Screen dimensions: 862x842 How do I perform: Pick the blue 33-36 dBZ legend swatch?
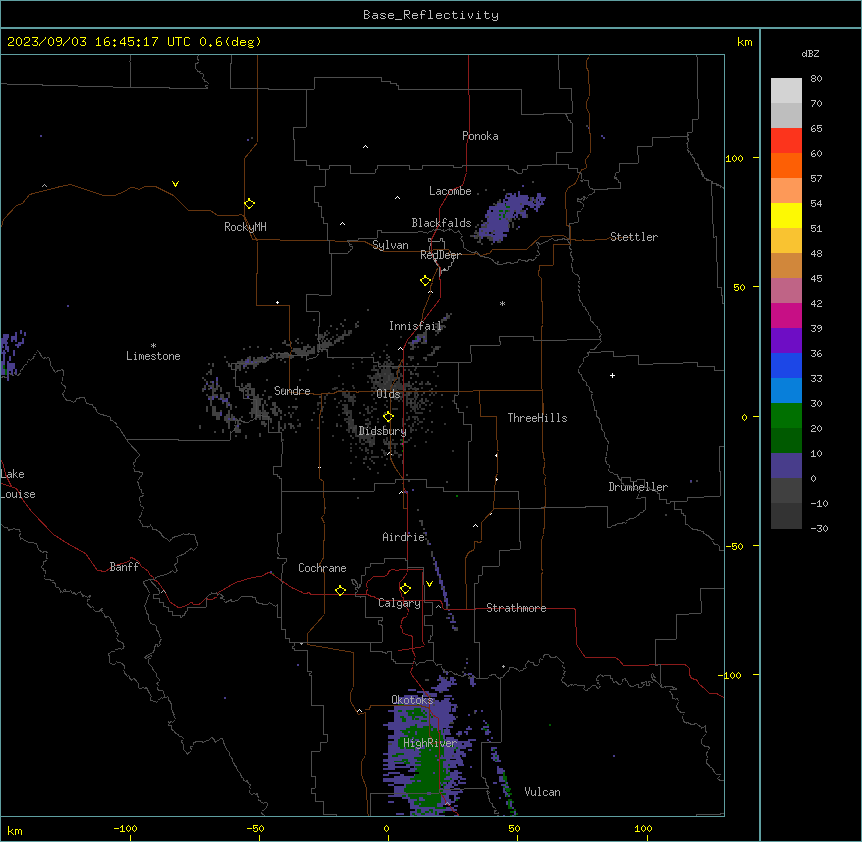[786, 366]
